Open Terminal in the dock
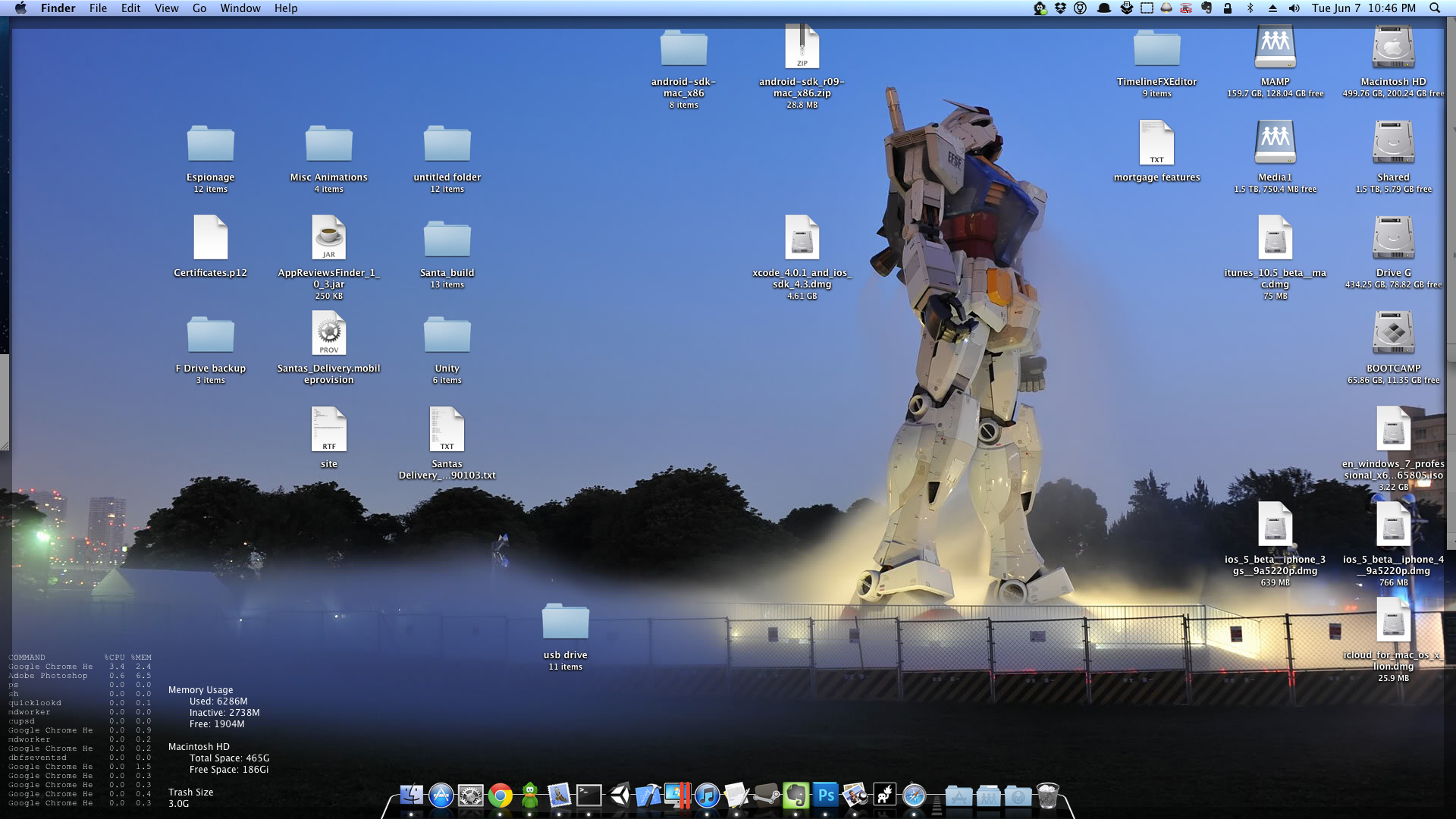 pyautogui.click(x=589, y=795)
